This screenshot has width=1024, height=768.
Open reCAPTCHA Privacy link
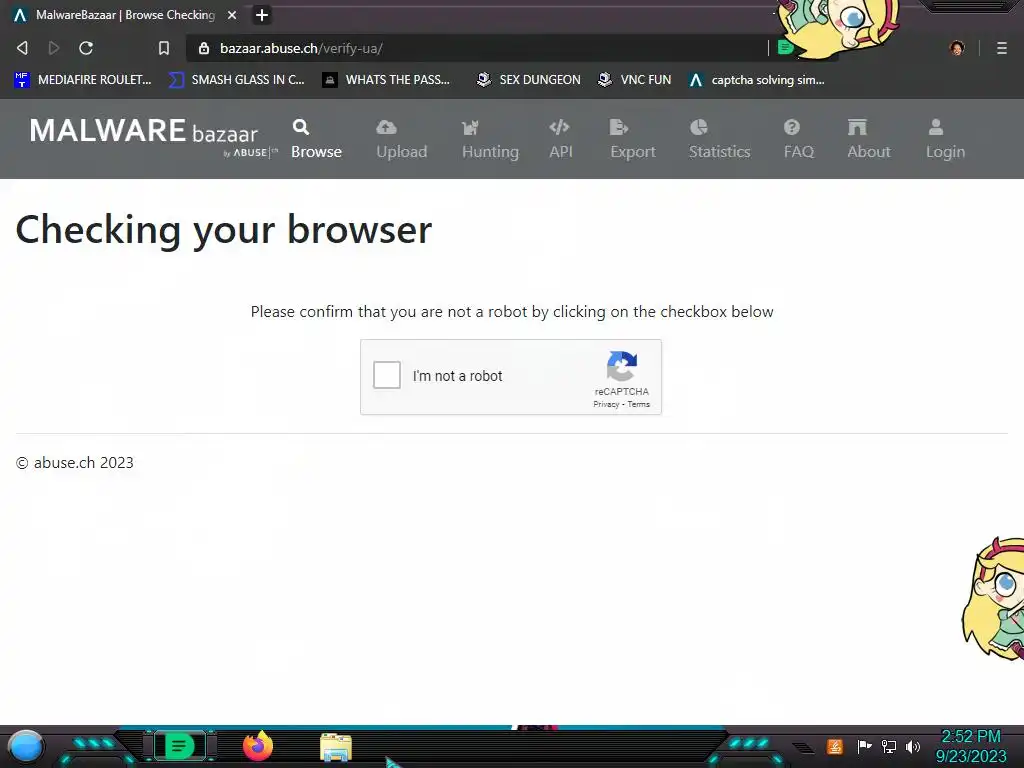(606, 404)
